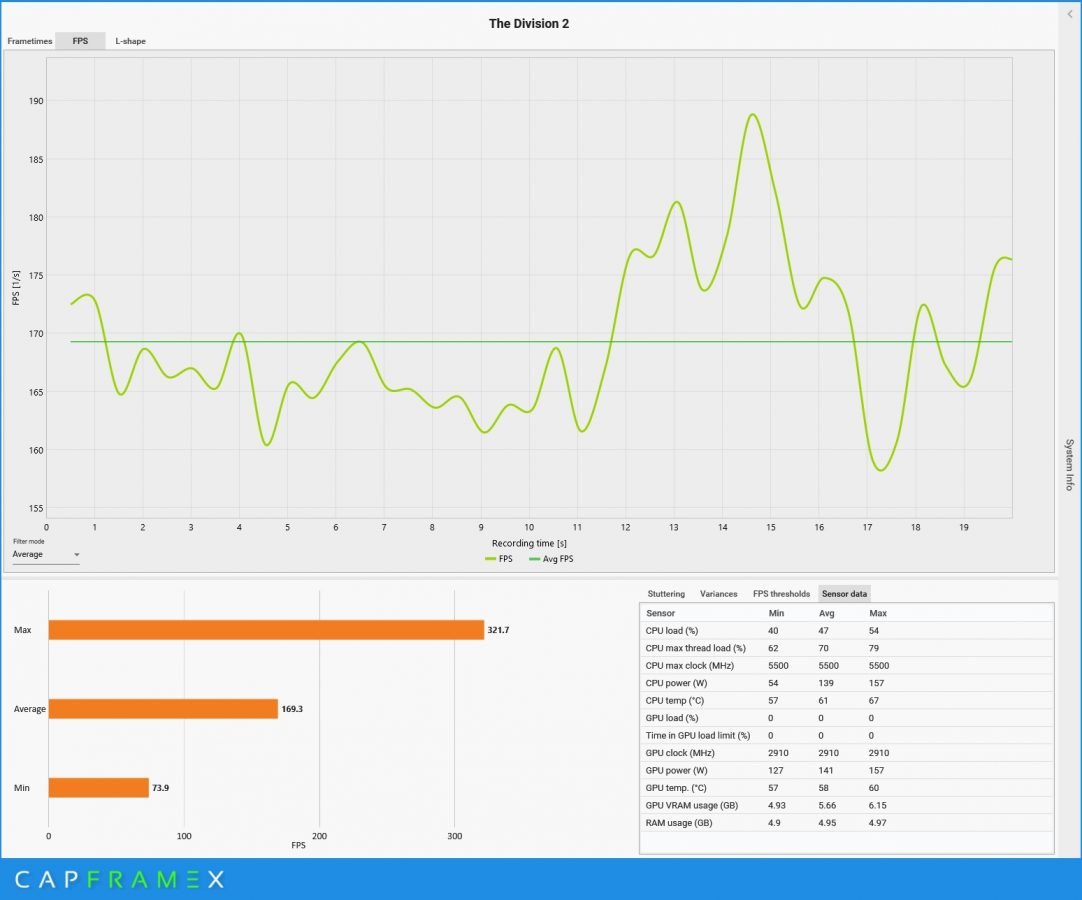Open the L-shape tab

[130, 41]
